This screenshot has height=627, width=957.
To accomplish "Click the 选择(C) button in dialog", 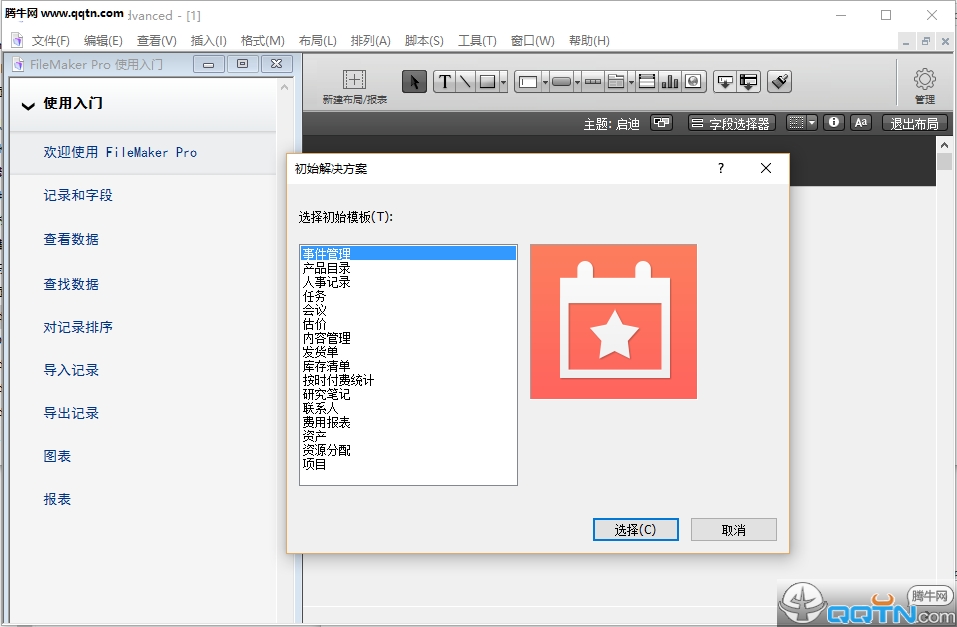I will [x=635, y=529].
